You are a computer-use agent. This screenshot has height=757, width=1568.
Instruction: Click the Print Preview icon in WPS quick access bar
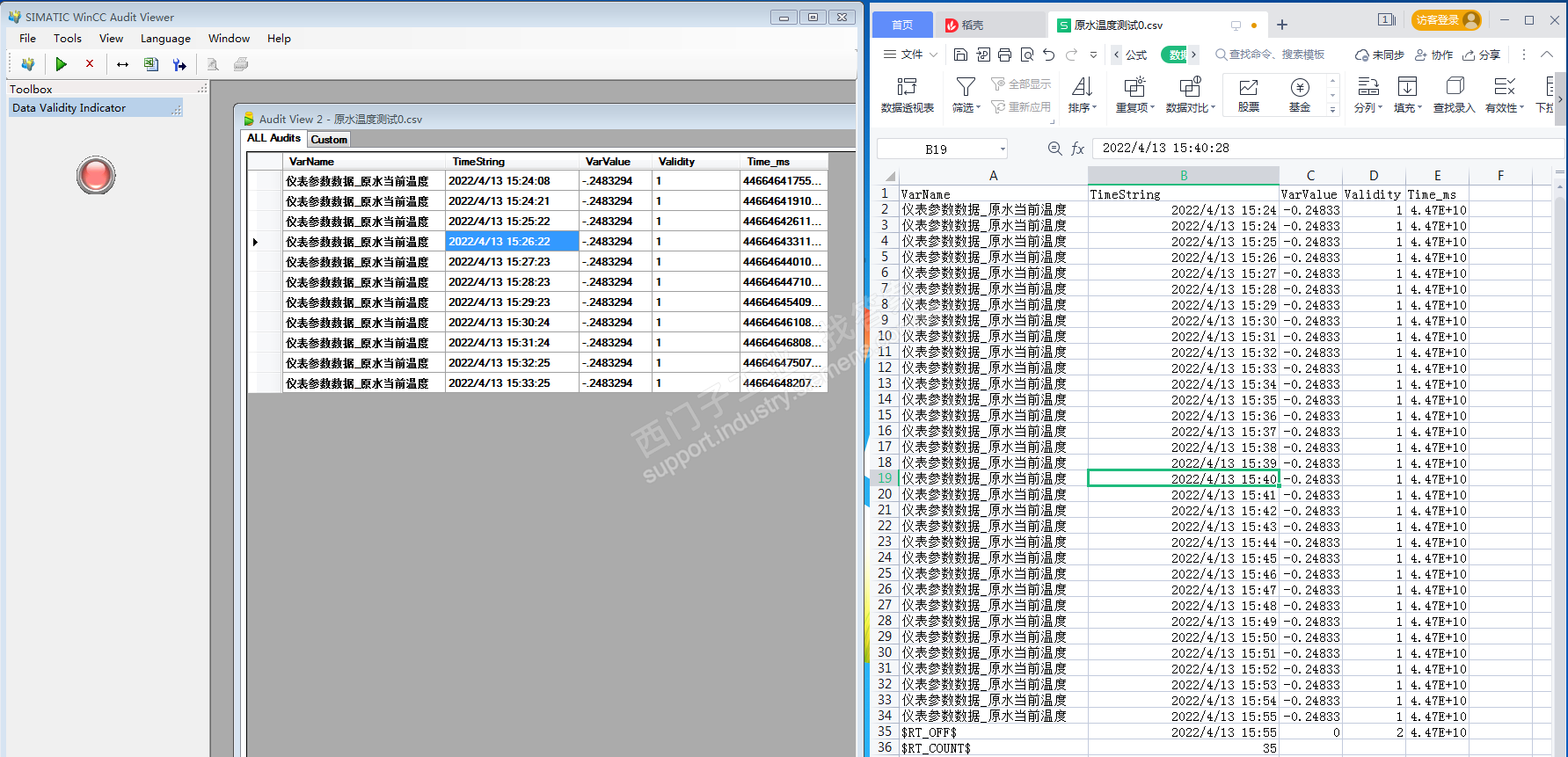(1027, 55)
